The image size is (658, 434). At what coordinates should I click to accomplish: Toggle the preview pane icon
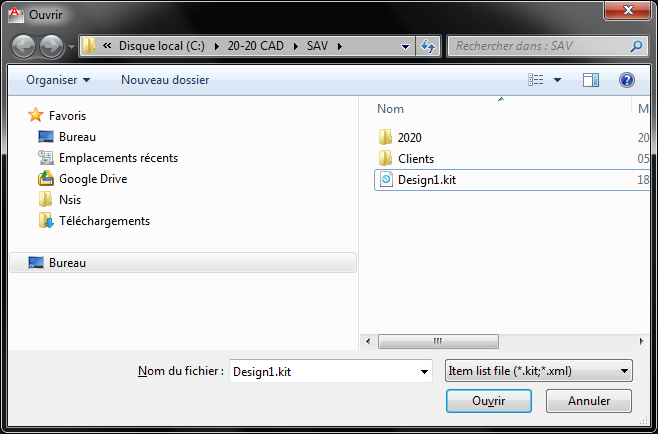(x=590, y=80)
